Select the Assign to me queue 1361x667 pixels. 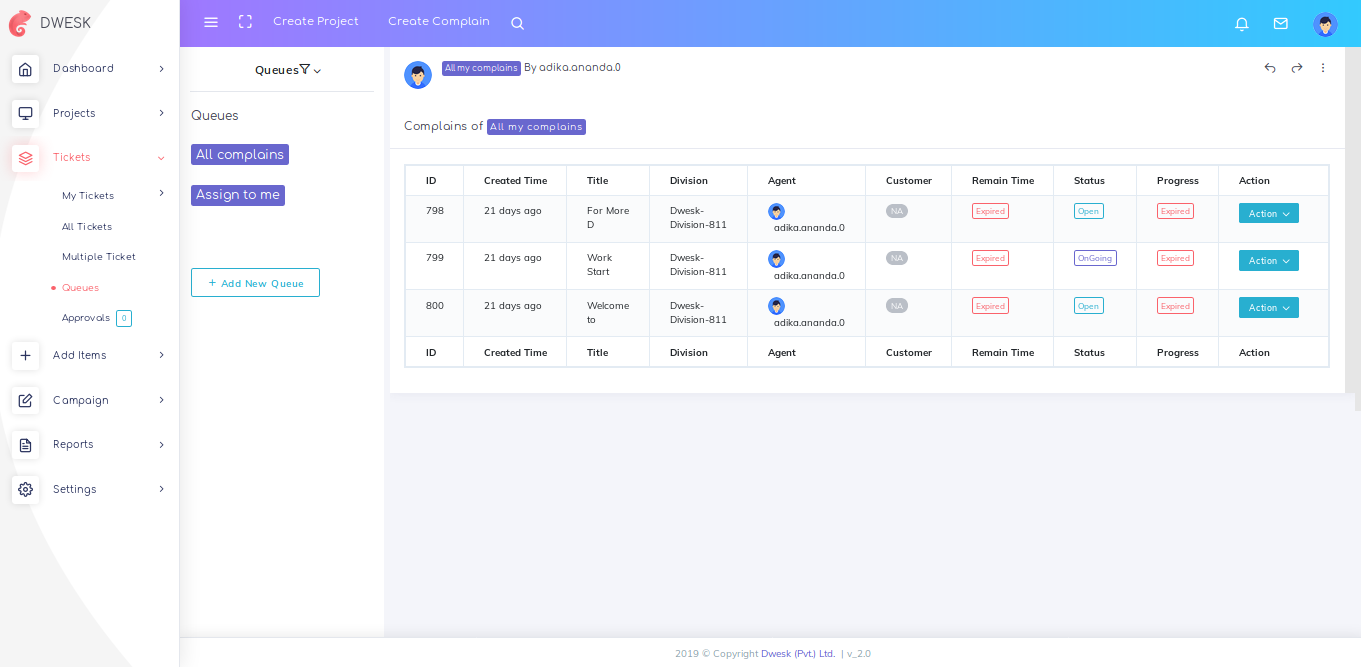[238, 195]
